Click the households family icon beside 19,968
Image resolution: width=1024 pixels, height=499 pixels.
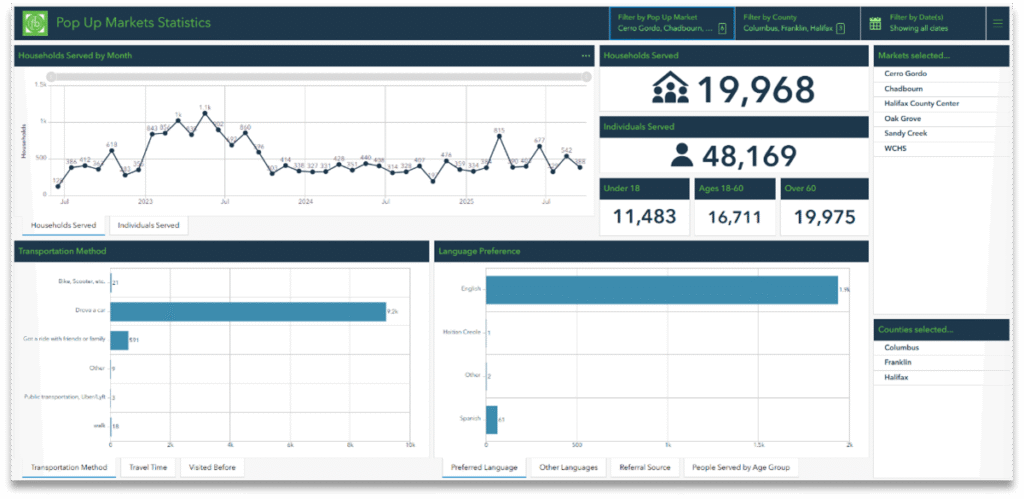(670, 90)
